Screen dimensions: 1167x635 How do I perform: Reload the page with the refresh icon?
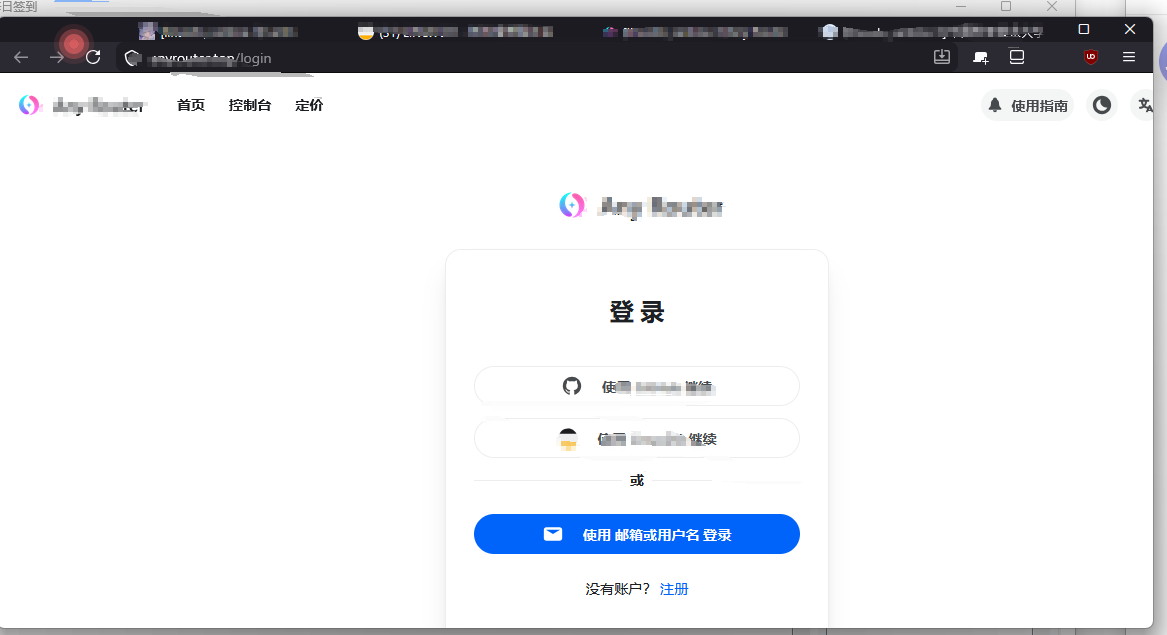pos(93,57)
